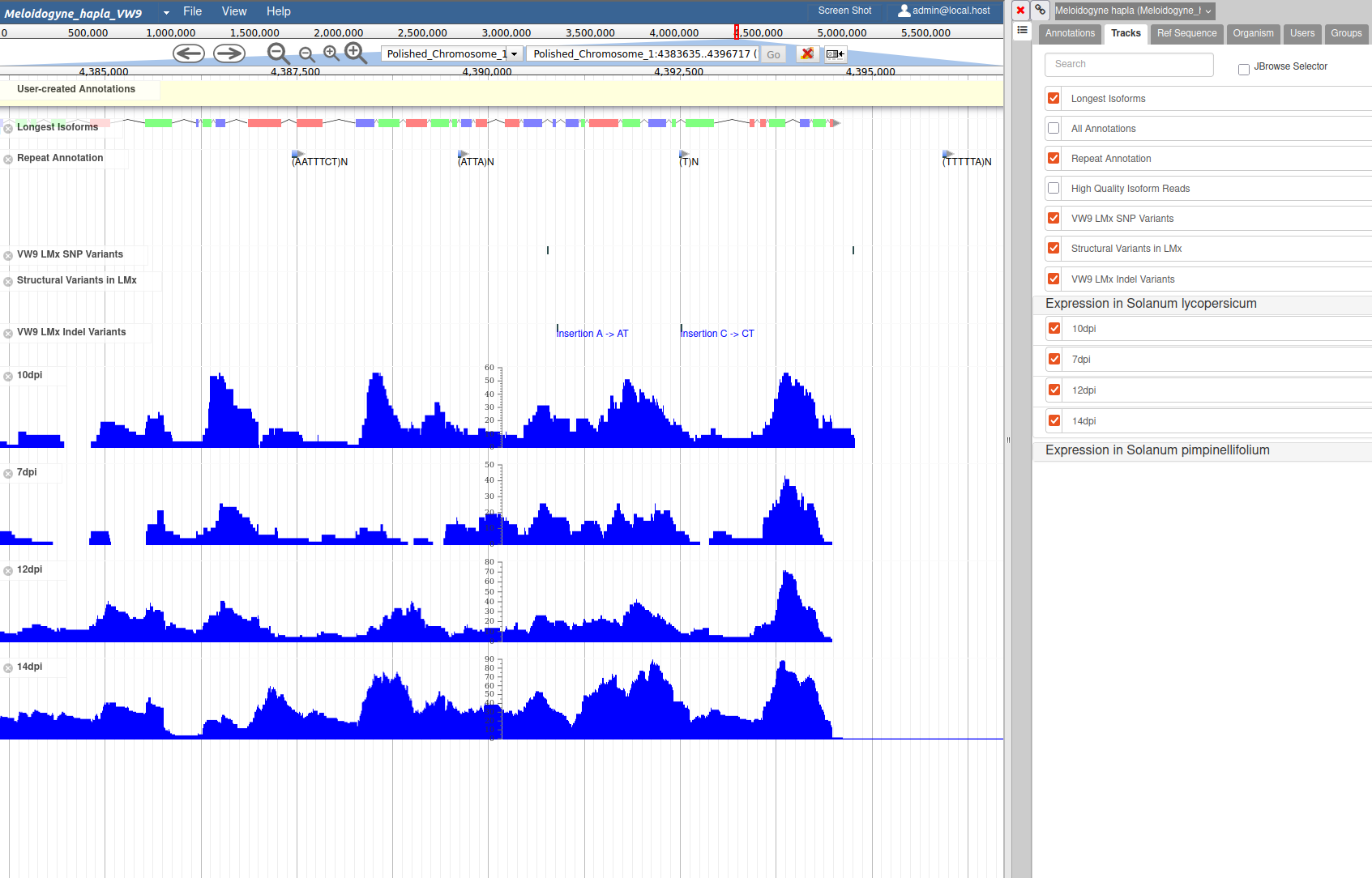This screenshot has height=878, width=1372.
Task: Click the list view icon beside the tabs
Action: pos(1023,31)
